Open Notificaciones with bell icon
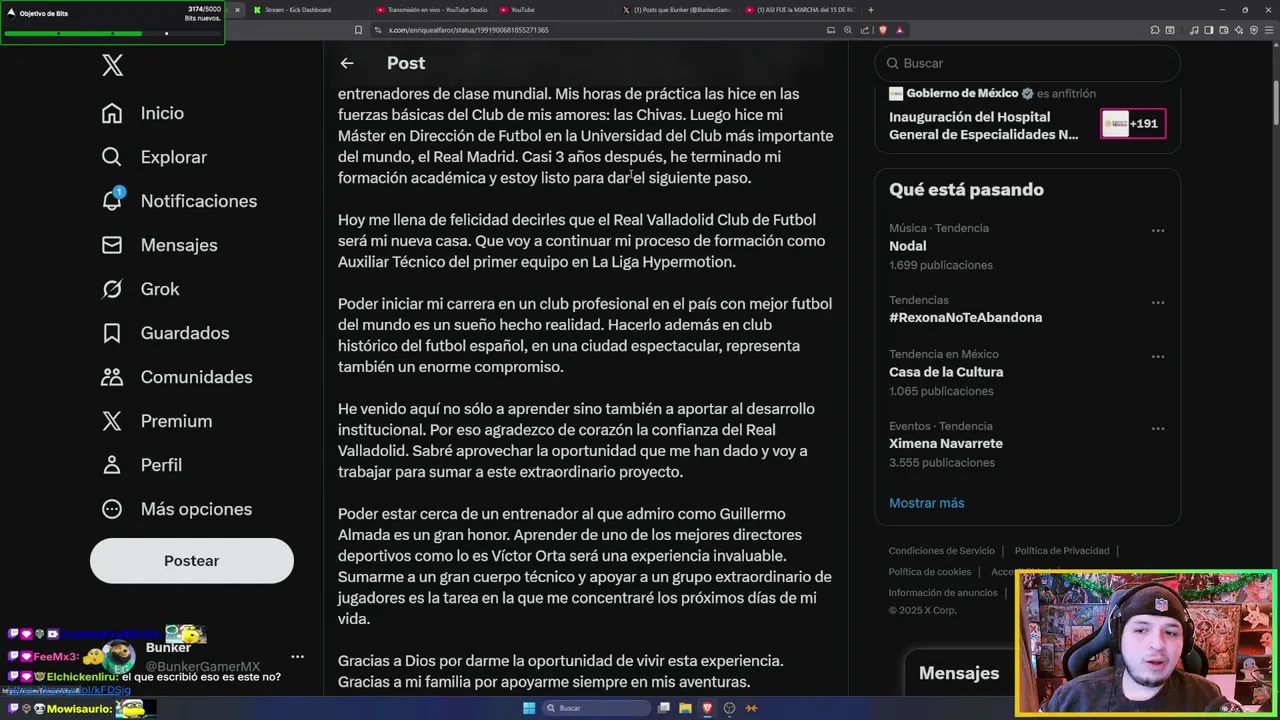1280x720 pixels. (x=179, y=201)
